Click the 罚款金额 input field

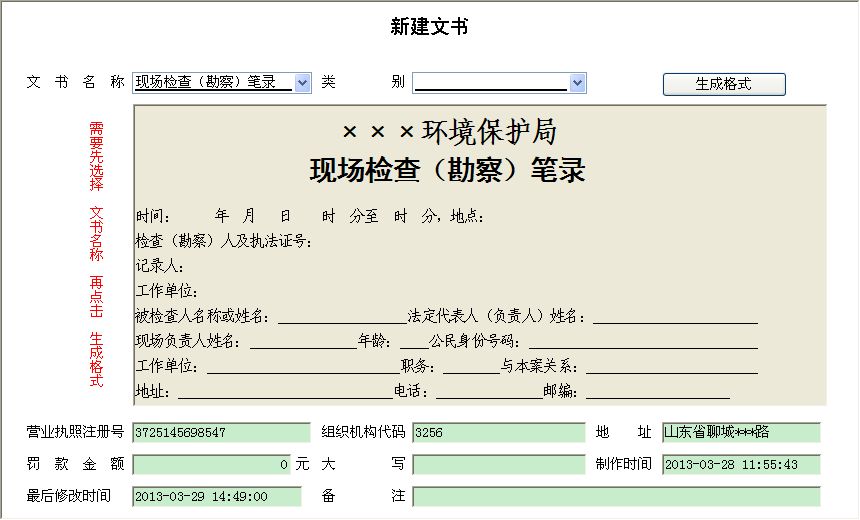coord(212,465)
